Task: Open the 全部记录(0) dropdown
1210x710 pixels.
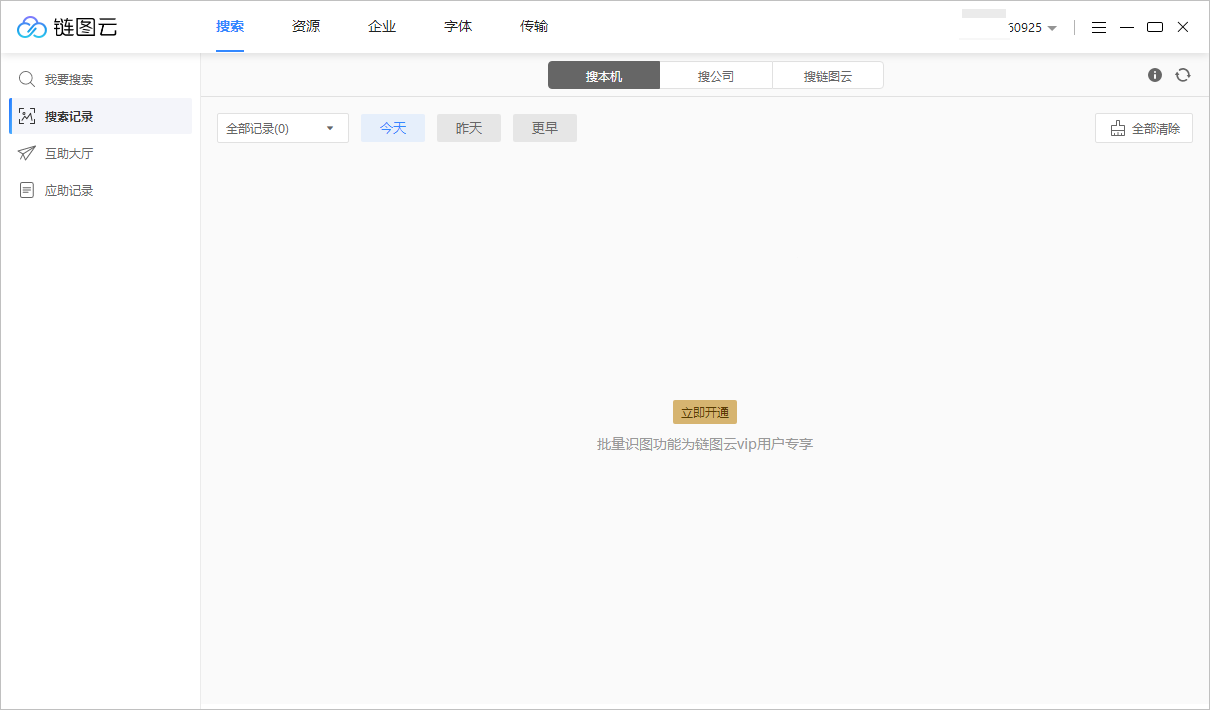Action: [x=282, y=127]
